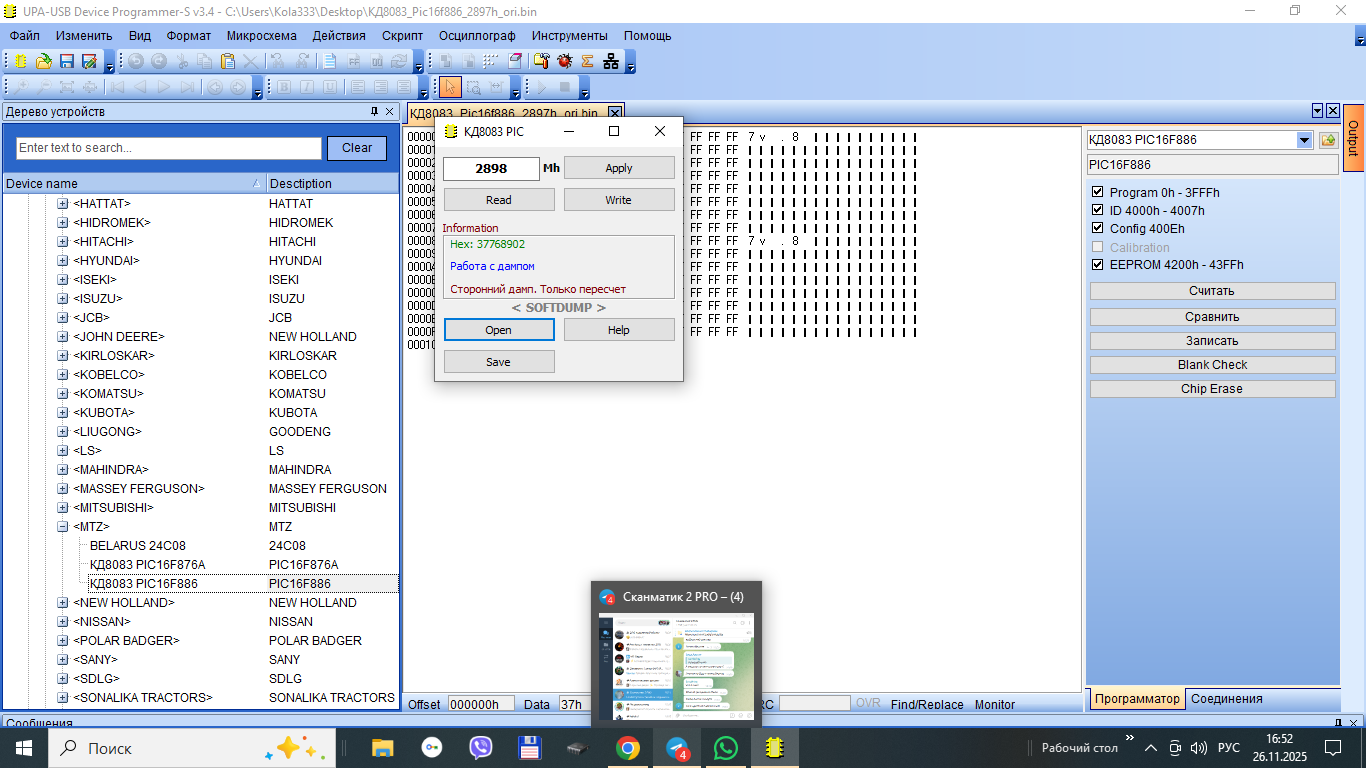Click the device tree search input field
This screenshot has height=768, width=1366.
(x=169, y=148)
